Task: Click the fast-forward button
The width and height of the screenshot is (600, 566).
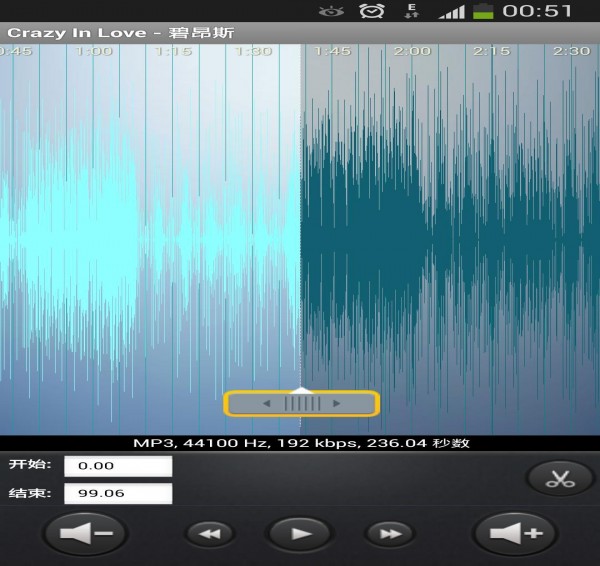Action: click(x=390, y=533)
